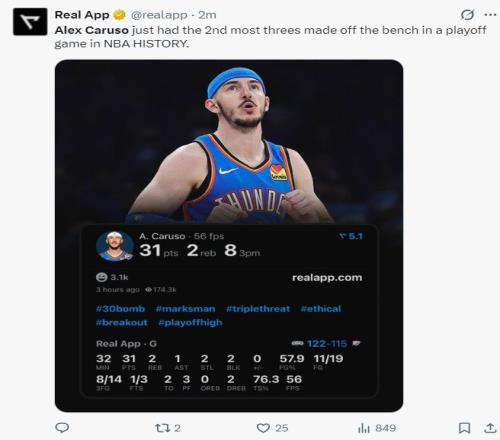The width and height of the screenshot is (500, 440).
Task: Open the Real App profile avatar
Action: pyautogui.click(x=30, y=22)
